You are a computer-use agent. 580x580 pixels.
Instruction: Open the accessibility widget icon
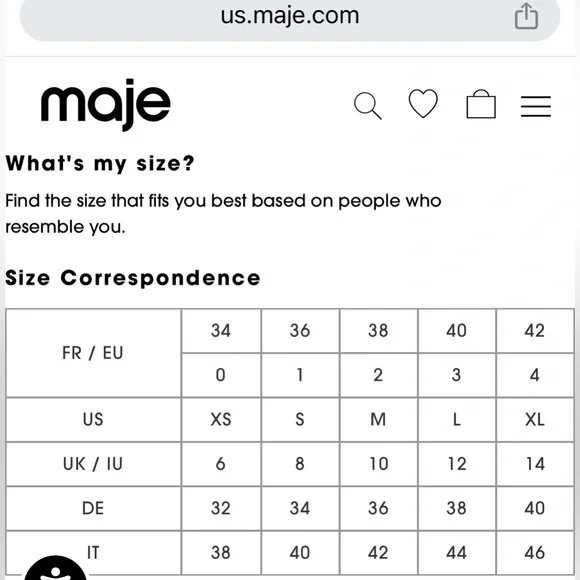coord(55,568)
